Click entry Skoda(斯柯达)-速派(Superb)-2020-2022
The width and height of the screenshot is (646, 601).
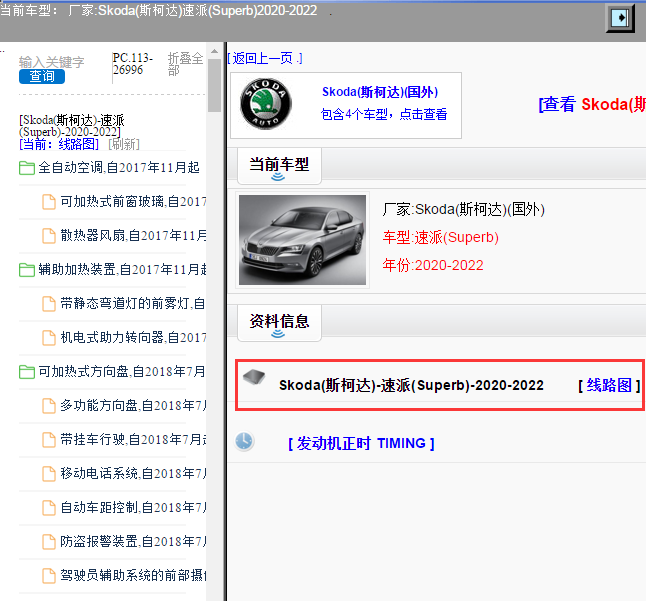(x=411, y=386)
